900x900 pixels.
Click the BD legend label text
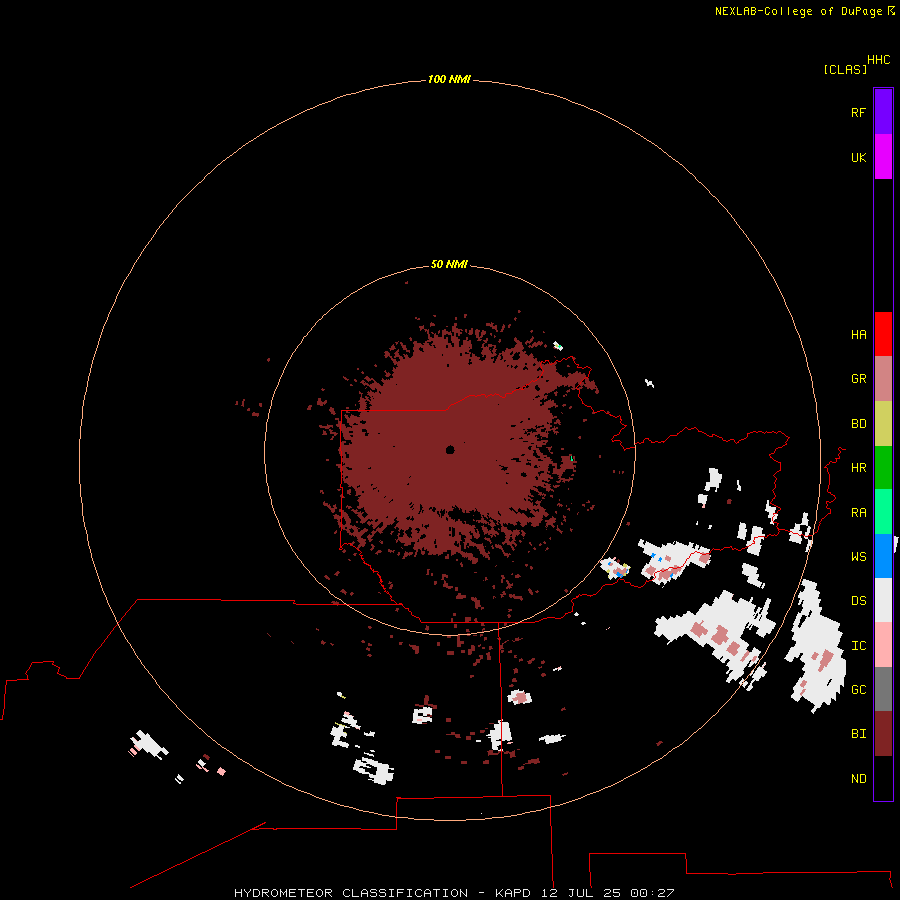pyautogui.click(x=858, y=424)
